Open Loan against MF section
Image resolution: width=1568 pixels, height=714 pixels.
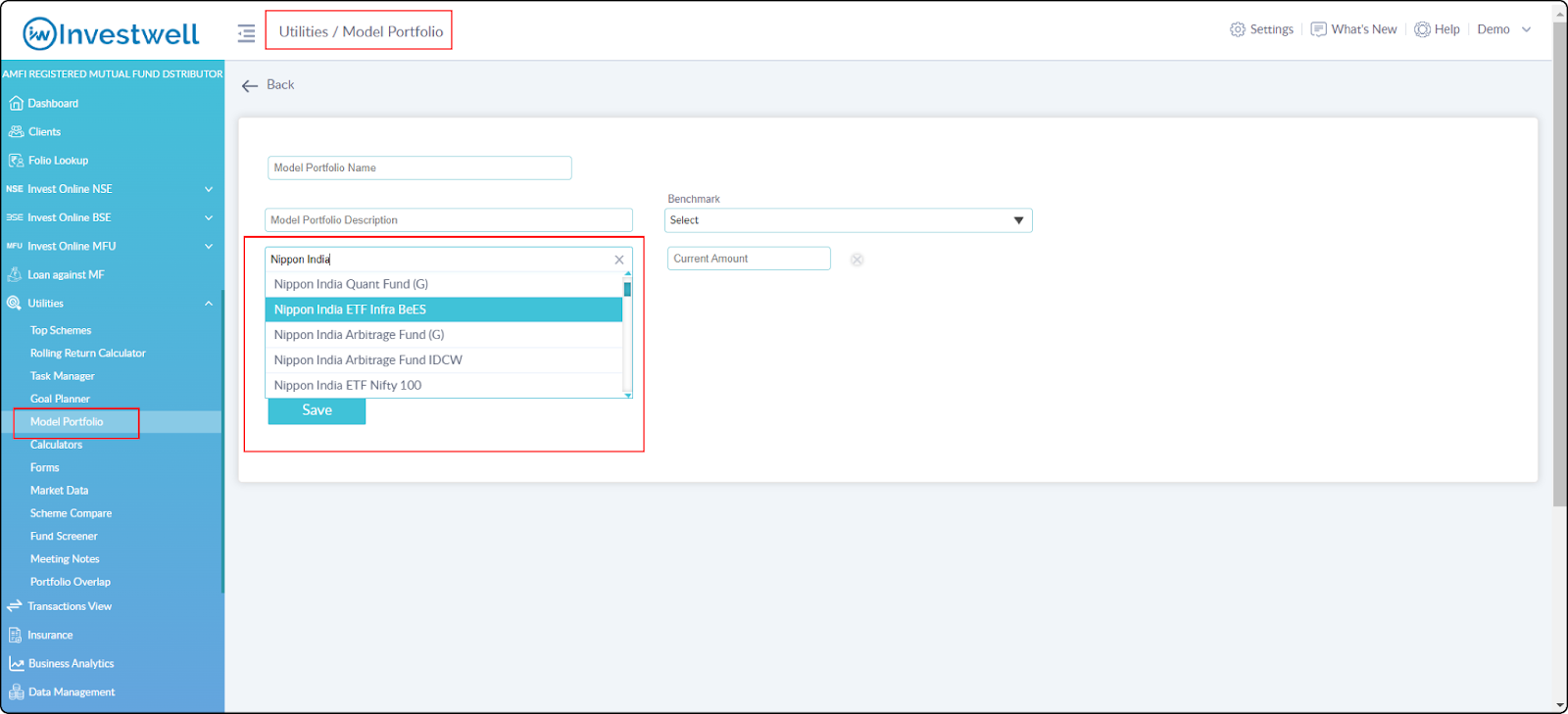[x=66, y=275]
